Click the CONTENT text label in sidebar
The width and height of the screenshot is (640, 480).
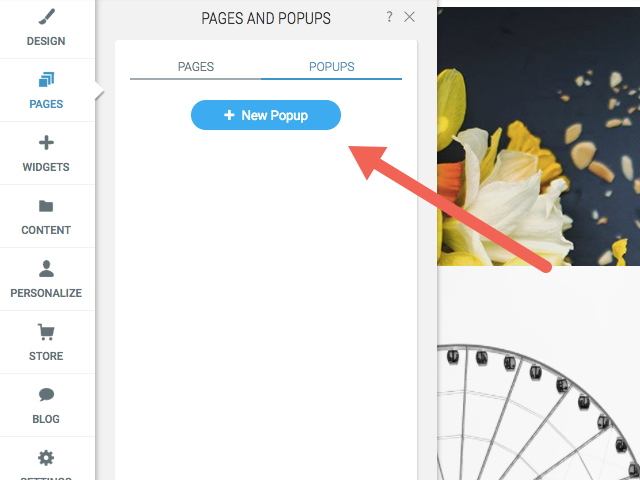(46, 230)
